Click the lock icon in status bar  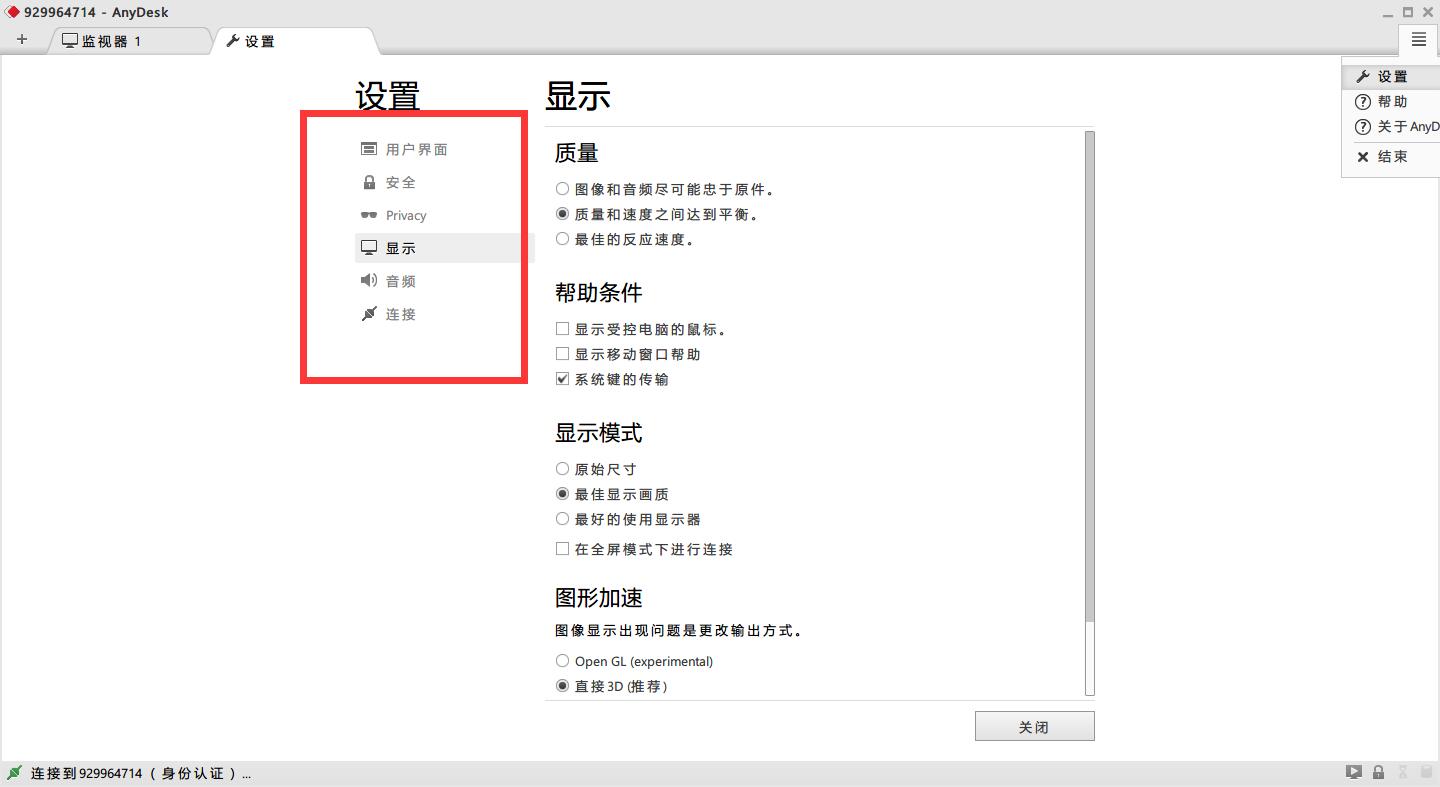pyautogui.click(x=1378, y=772)
